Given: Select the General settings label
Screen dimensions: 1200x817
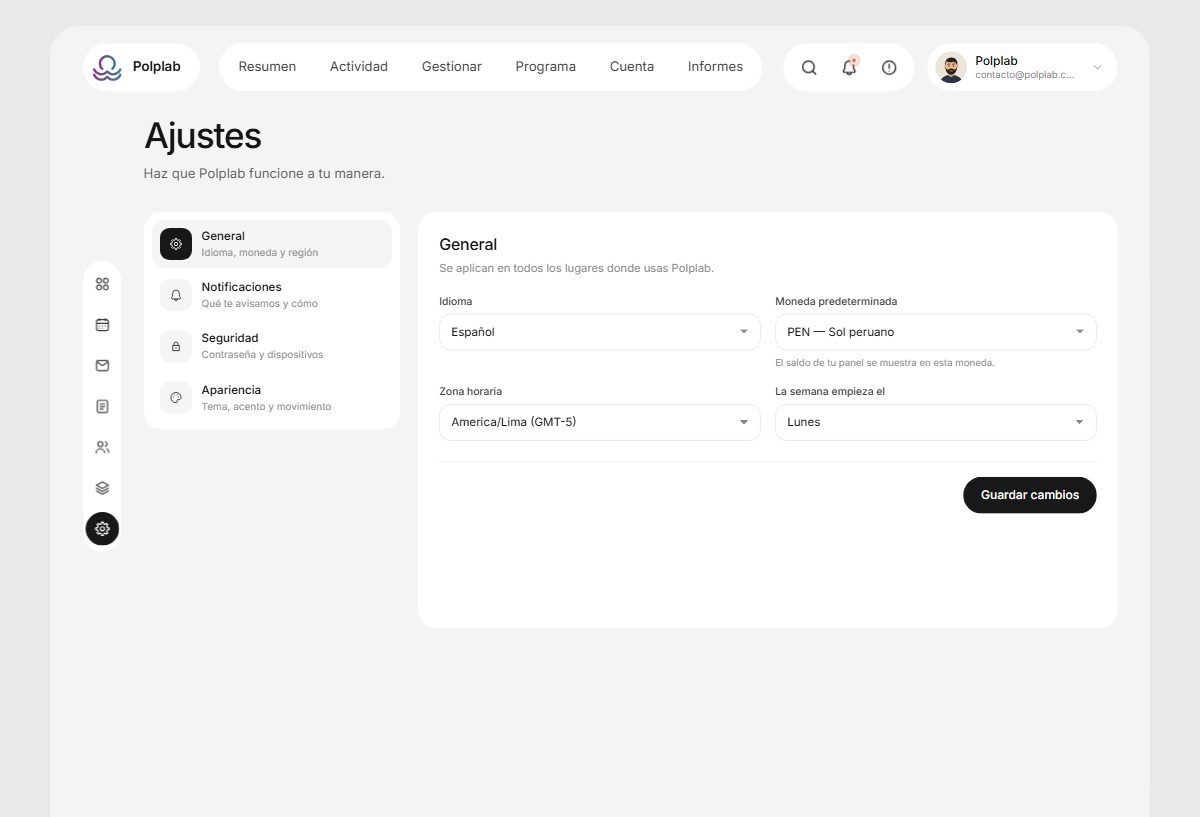Looking at the screenshot, I should (x=223, y=236).
